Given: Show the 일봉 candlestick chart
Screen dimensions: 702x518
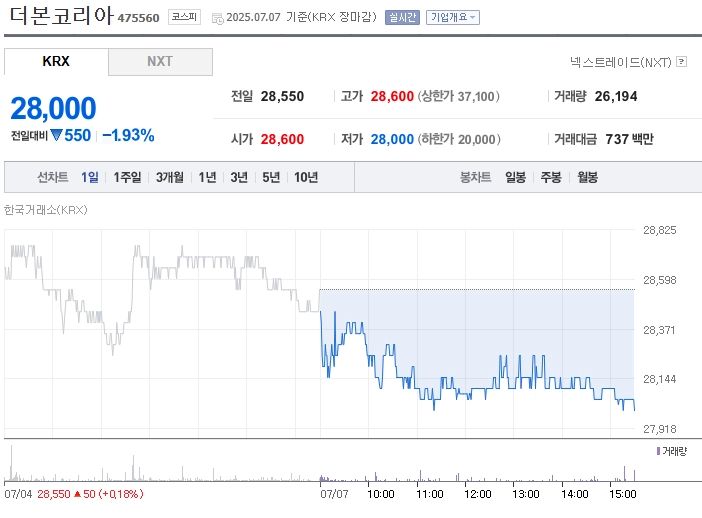Looking at the screenshot, I should click(x=515, y=177).
